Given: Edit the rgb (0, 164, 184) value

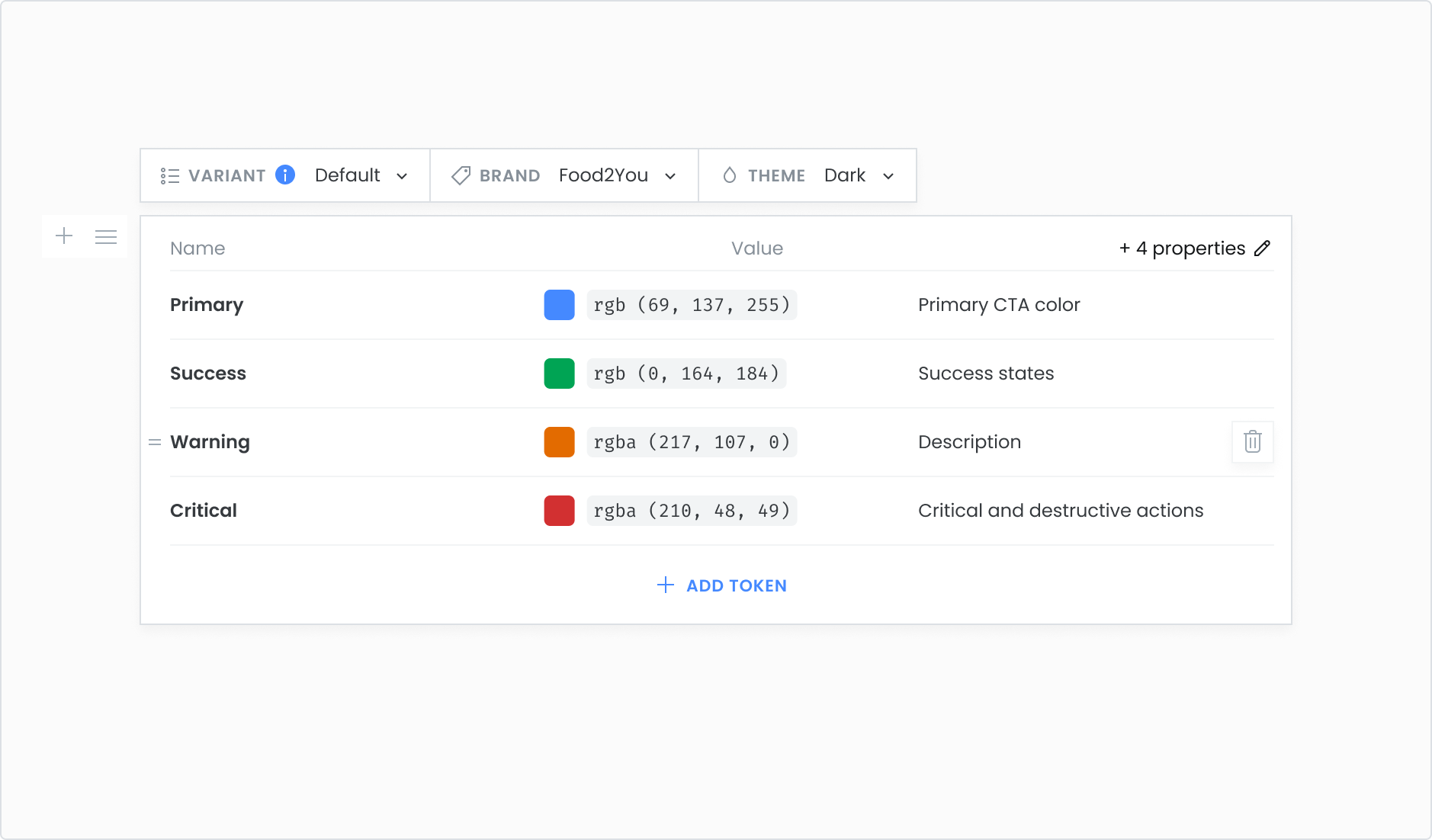Looking at the screenshot, I should 686,374.
